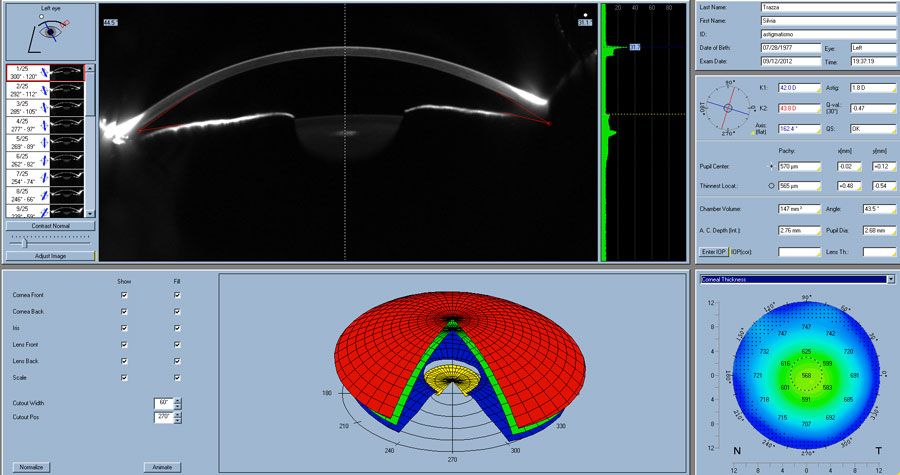The image size is (900, 475).
Task: Open the Corneal Thickness map dropdown
Action: coord(890,280)
